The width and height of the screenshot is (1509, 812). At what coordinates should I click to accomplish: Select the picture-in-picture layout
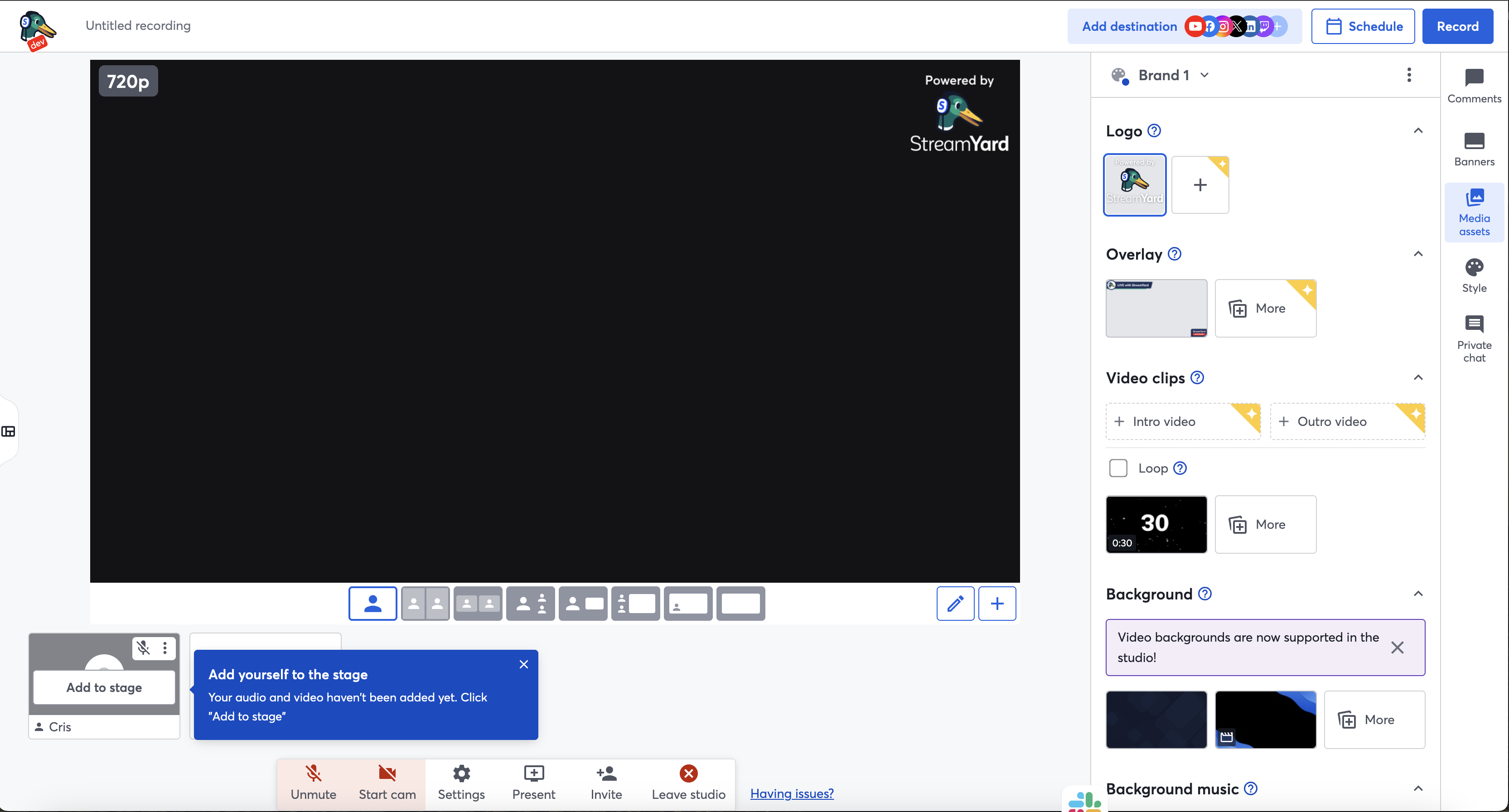688,604
